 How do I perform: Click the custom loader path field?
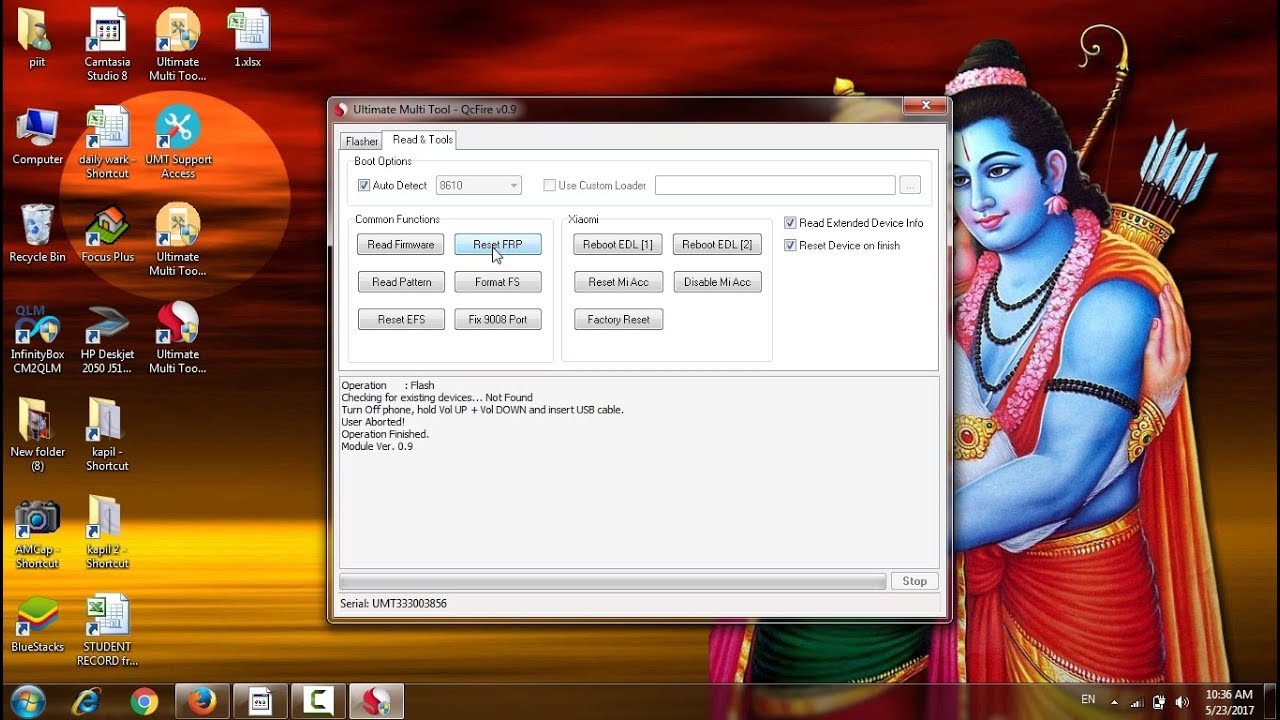tap(775, 185)
